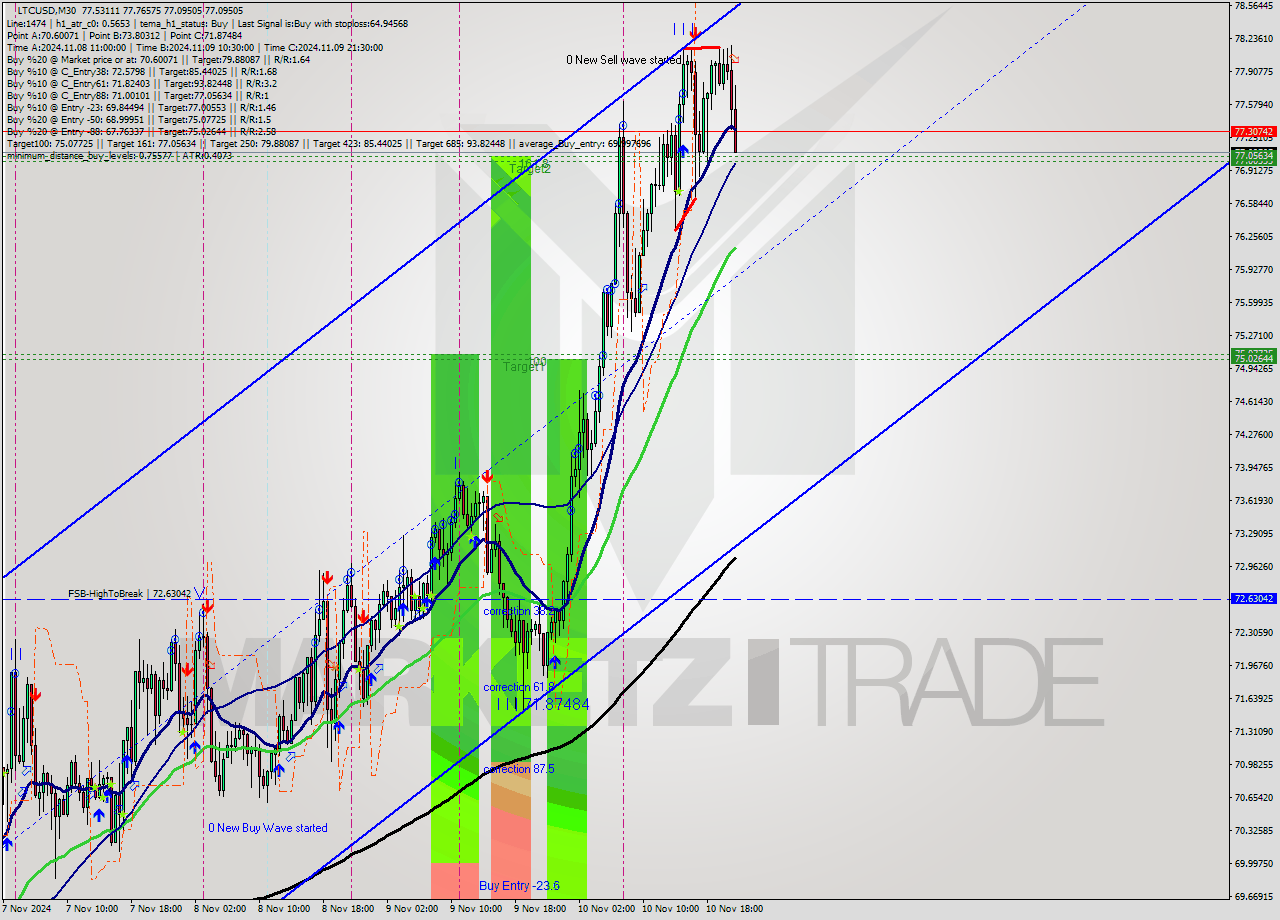
Task: Select the 'correction 87.5' label
Action: pyautogui.click(x=519, y=769)
